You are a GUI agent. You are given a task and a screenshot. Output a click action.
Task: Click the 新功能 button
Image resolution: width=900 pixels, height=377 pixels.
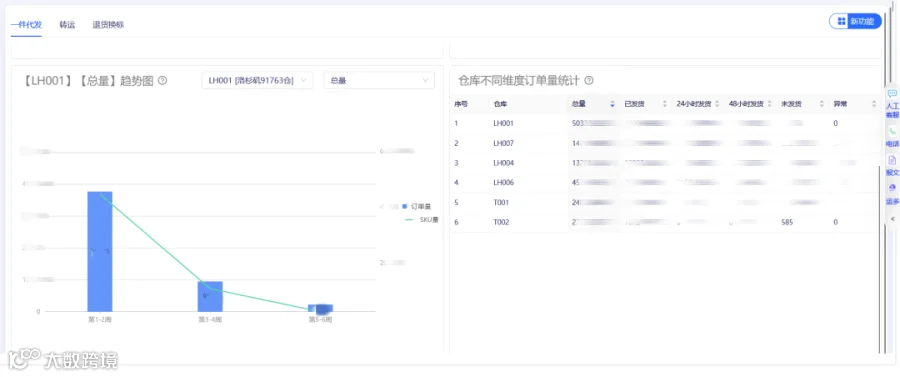click(855, 21)
